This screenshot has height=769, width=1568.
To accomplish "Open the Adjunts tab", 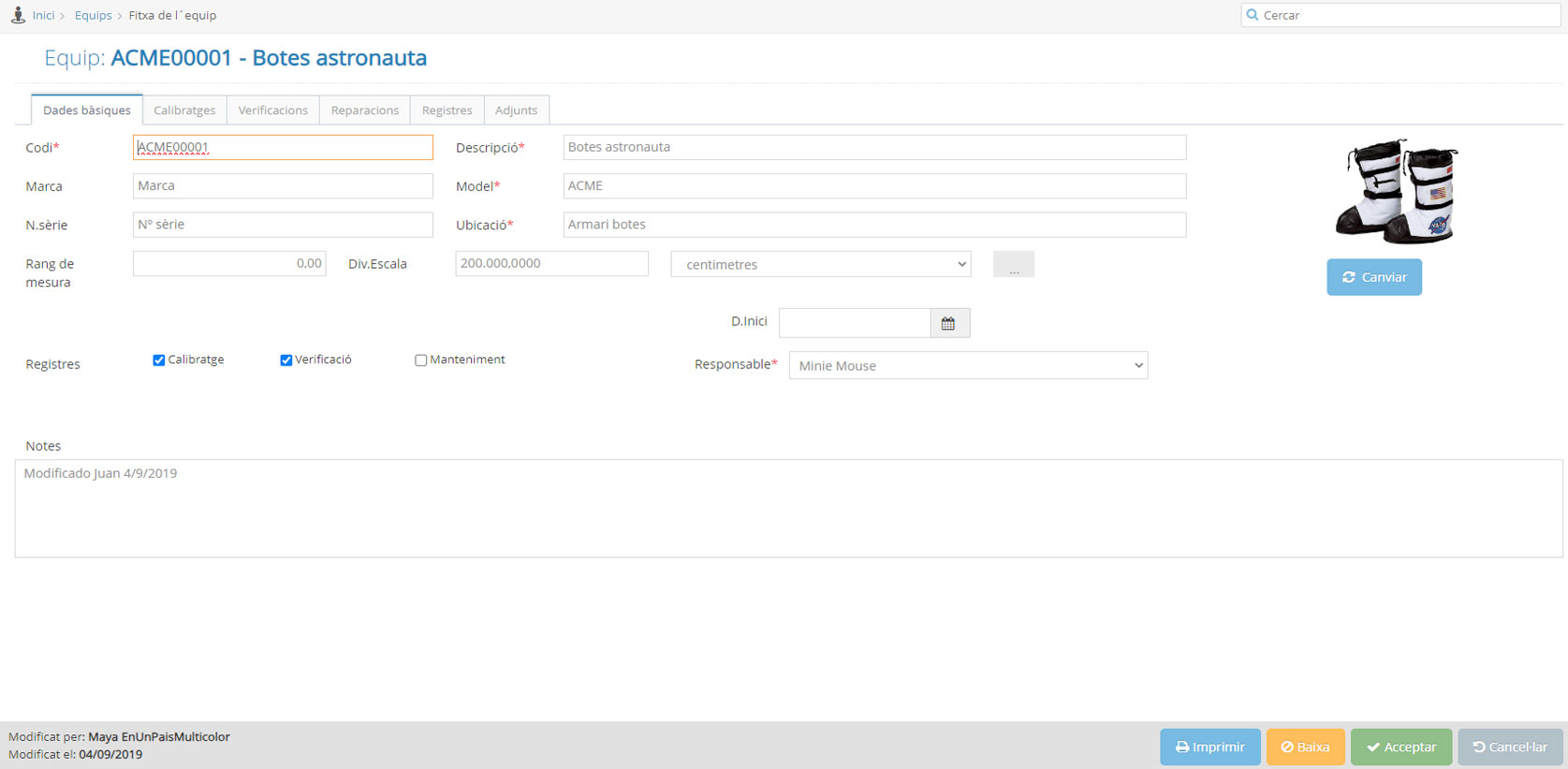I will pos(516,110).
